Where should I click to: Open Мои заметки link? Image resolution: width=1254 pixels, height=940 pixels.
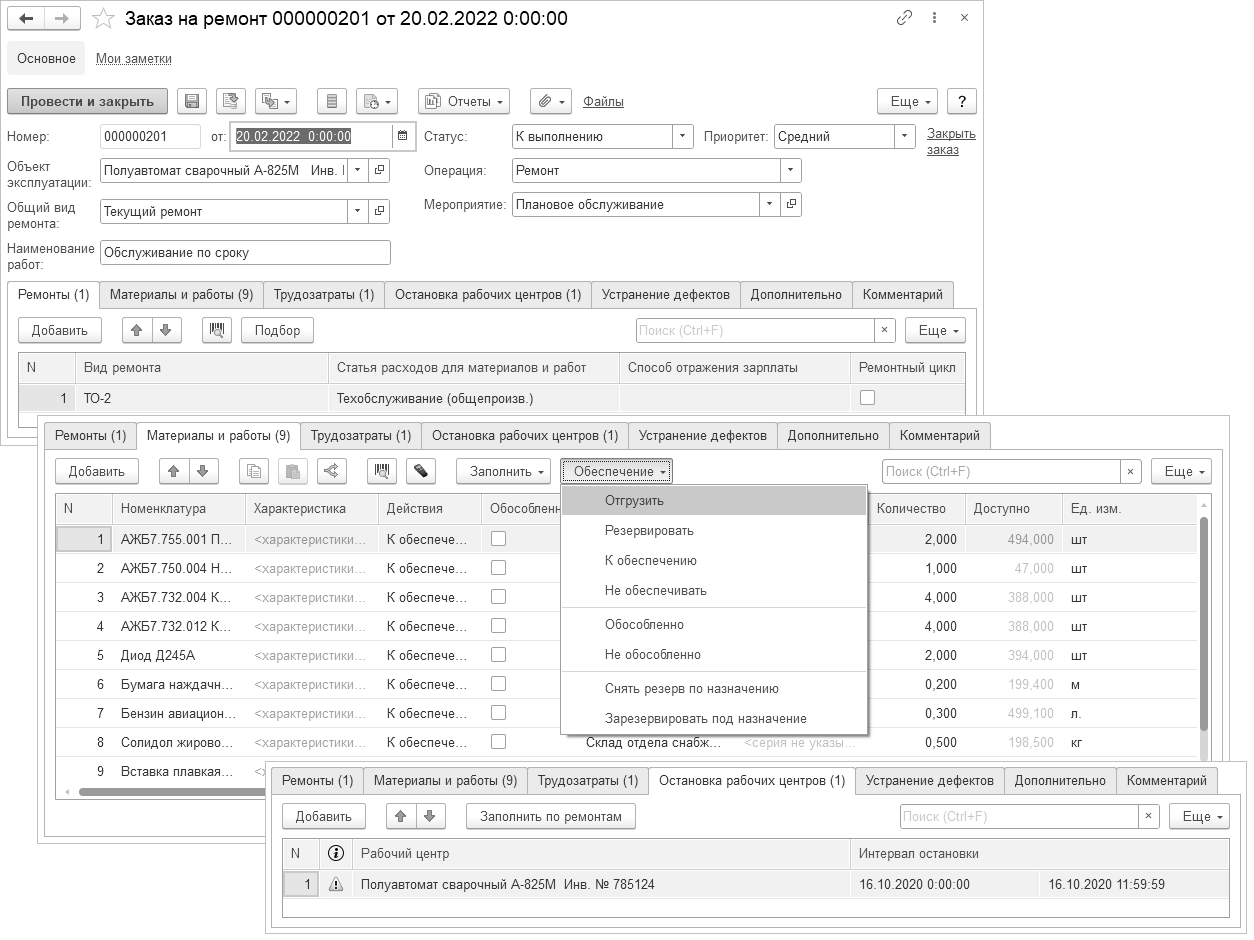(134, 58)
